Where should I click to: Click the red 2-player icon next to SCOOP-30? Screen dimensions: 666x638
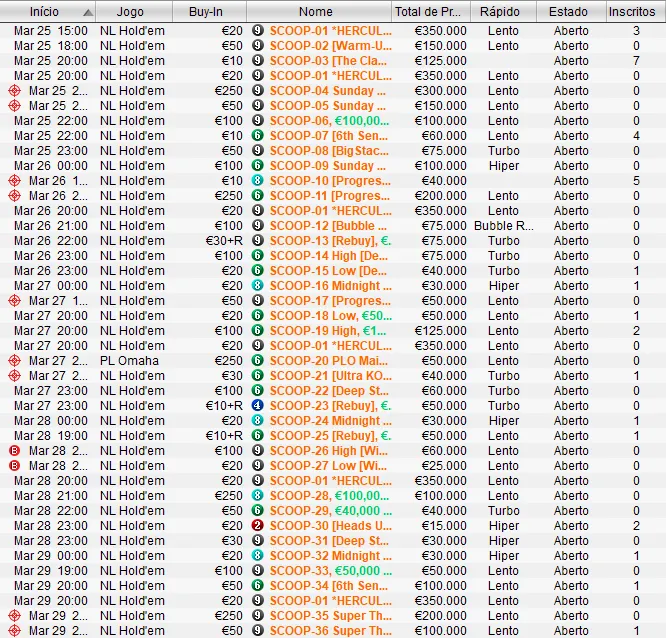(257, 526)
